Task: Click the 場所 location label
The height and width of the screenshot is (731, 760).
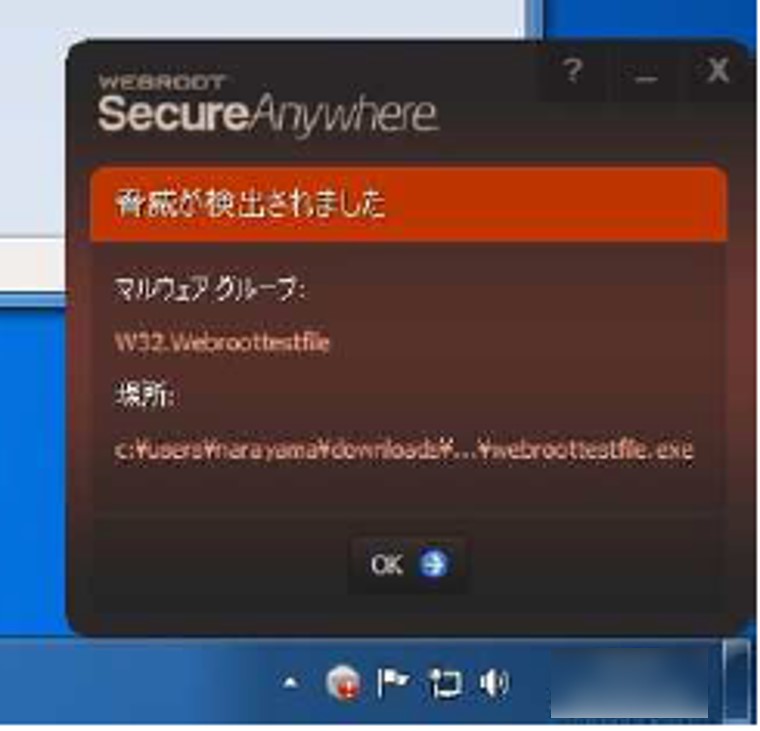Action: pyautogui.click(x=144, y=395)
